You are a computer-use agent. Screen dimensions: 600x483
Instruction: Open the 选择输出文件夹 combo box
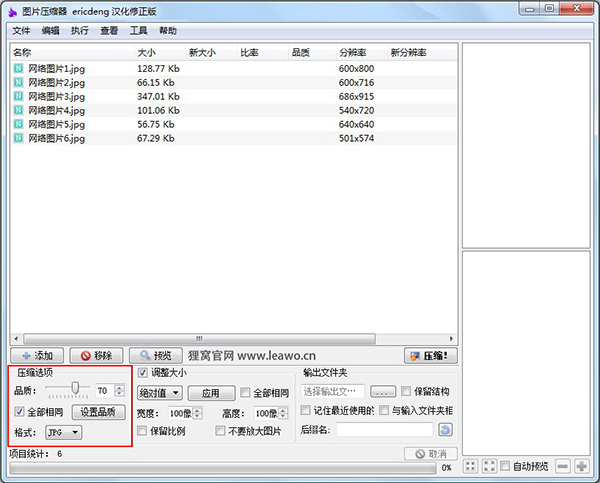(x=333, y=391)
